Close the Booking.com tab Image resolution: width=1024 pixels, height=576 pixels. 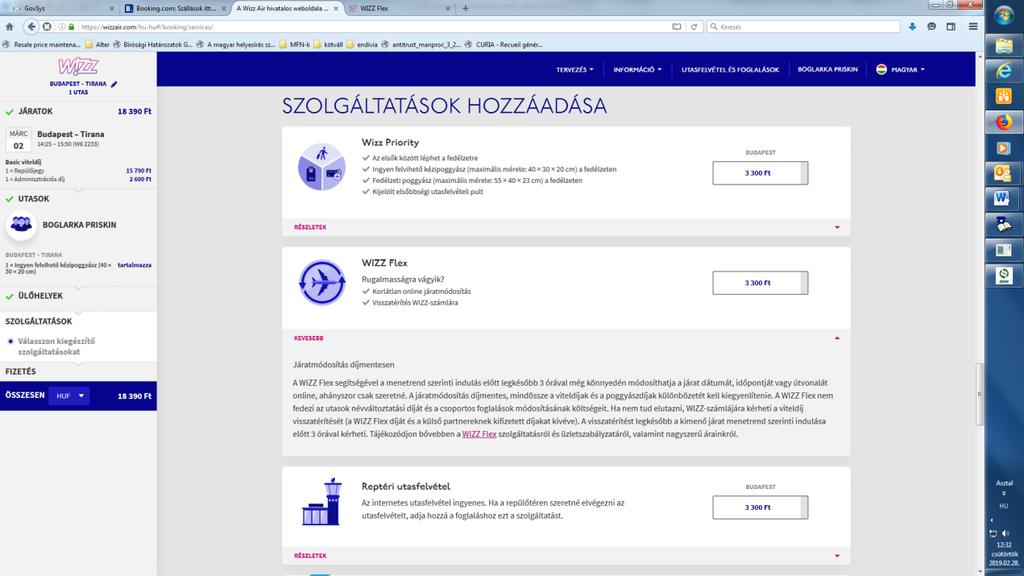pyautogui.click(x=224, y=8)
